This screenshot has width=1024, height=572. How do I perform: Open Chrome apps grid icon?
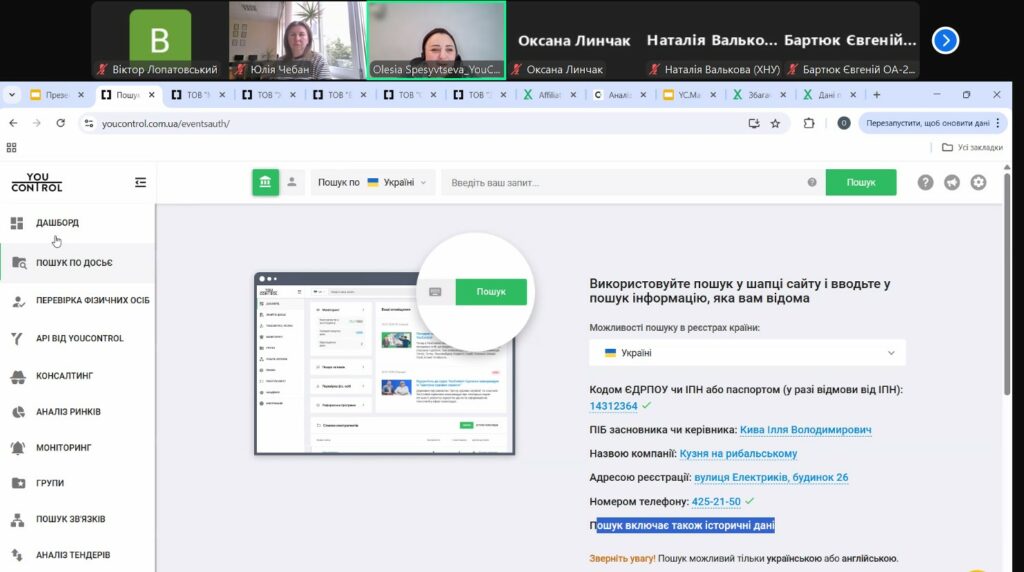tap(11, 148)
